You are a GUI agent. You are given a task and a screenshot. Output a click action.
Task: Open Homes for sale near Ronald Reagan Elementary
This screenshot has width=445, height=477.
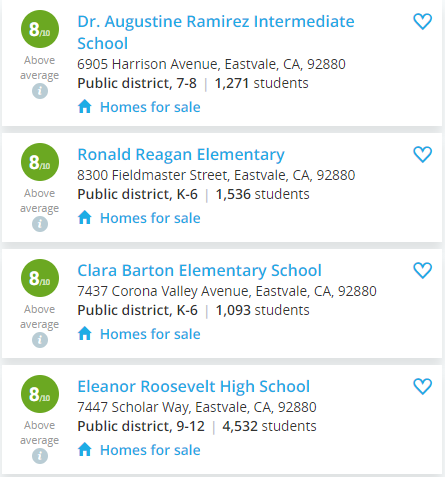pyautogui.click(x=150, y=218)
